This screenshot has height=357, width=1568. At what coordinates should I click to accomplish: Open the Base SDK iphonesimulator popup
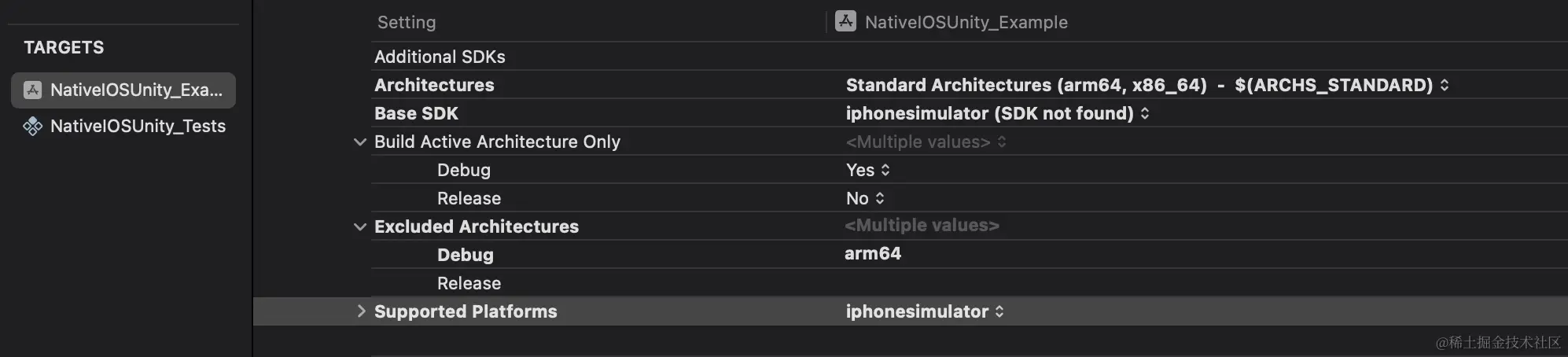pyautogui.click(x=997, y=113)
